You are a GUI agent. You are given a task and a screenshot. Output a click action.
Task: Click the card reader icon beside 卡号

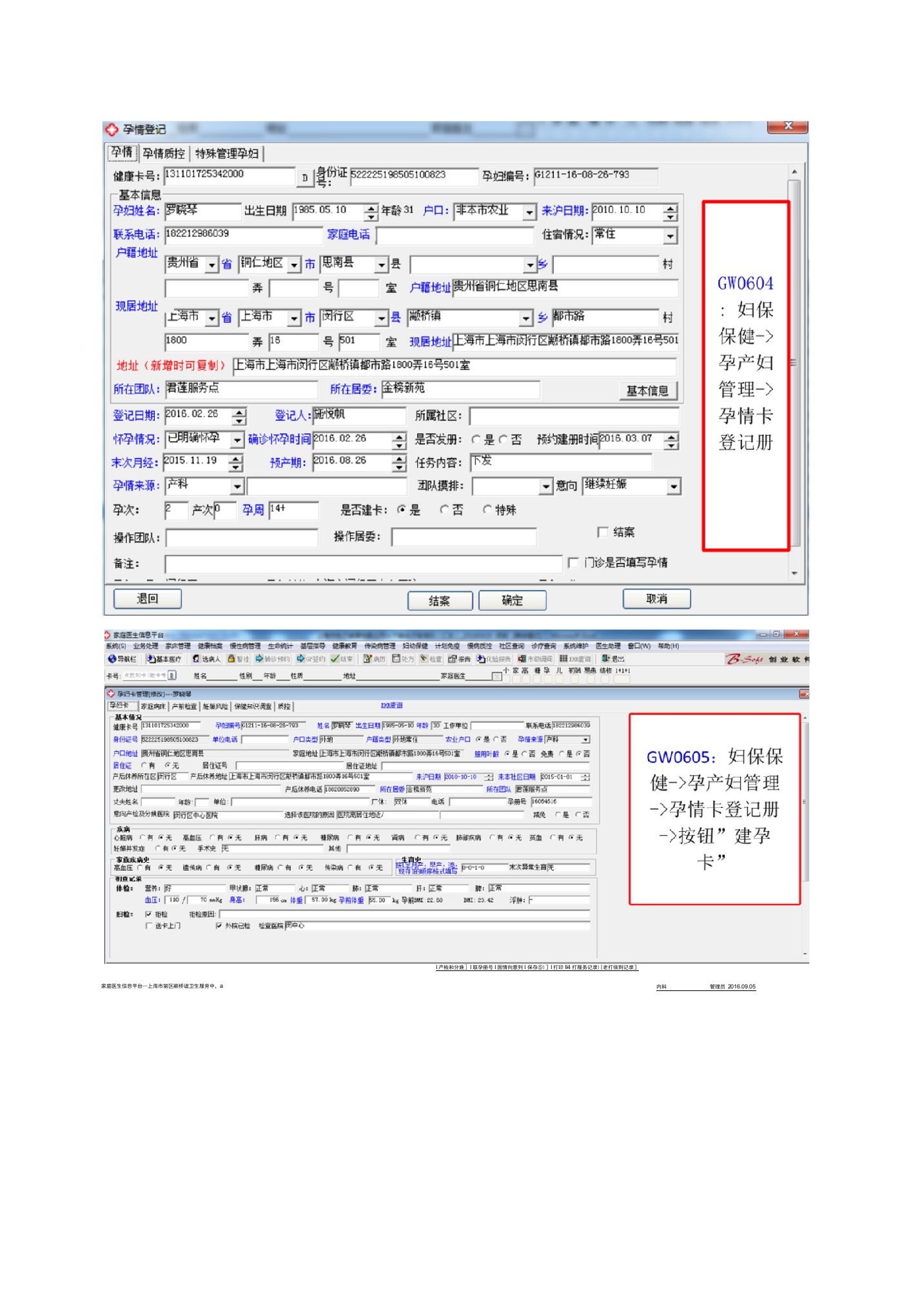click(172, 675)
